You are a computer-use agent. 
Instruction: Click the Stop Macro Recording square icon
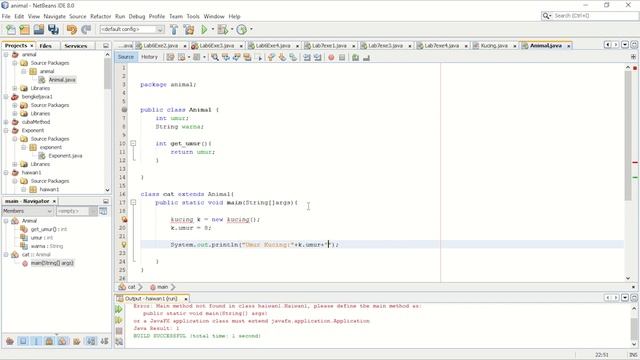[x=342, y=58]
